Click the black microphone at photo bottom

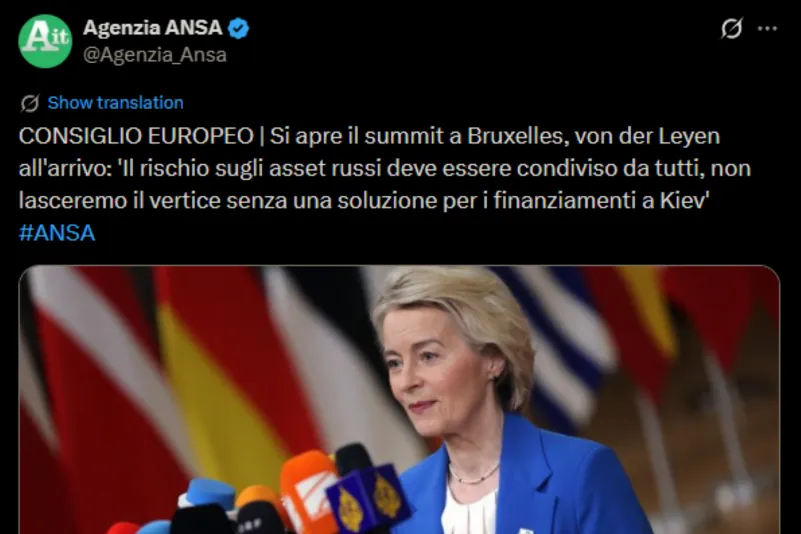(202, 520)
